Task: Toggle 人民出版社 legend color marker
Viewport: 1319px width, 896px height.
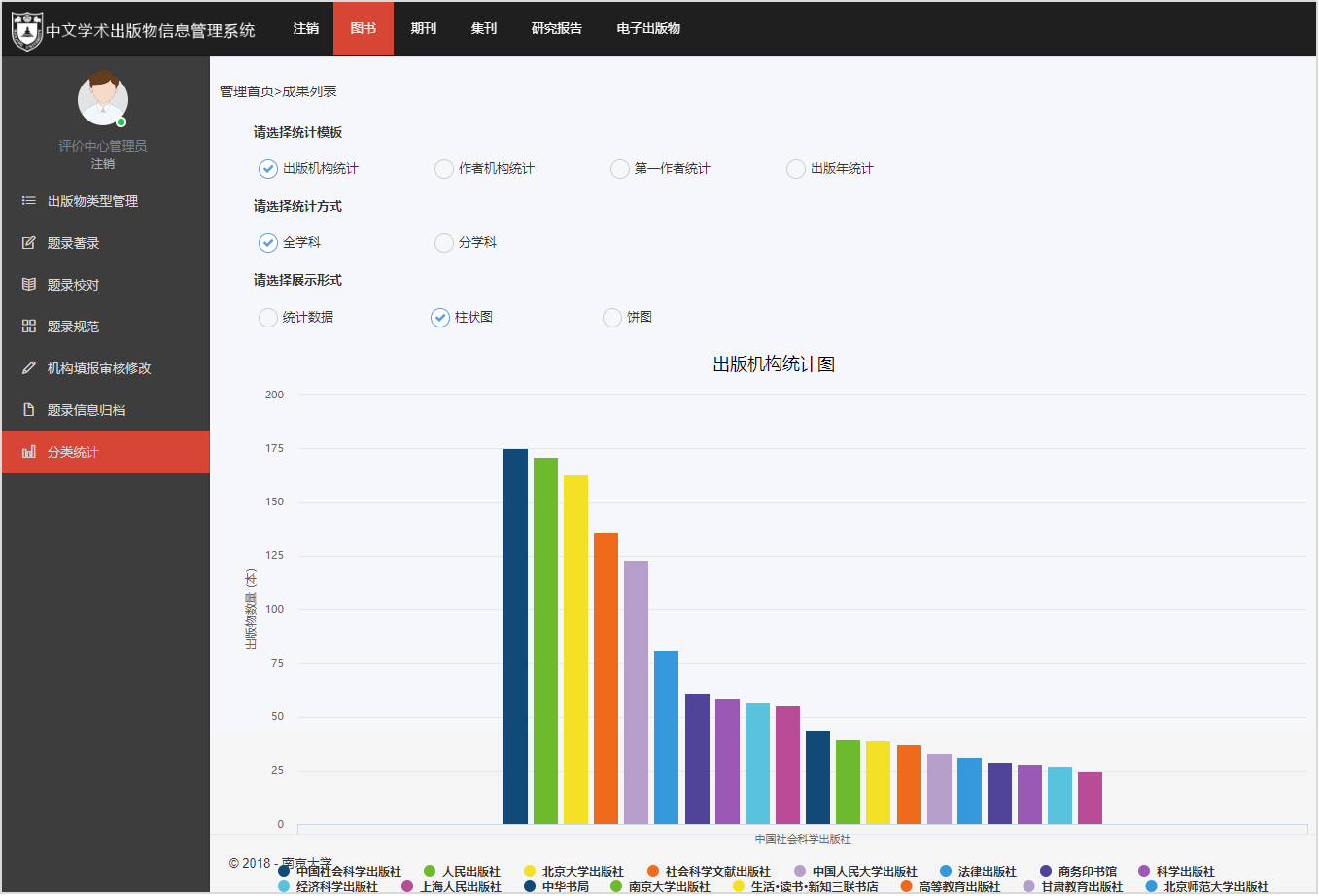Action: click(x=430, y=872)
